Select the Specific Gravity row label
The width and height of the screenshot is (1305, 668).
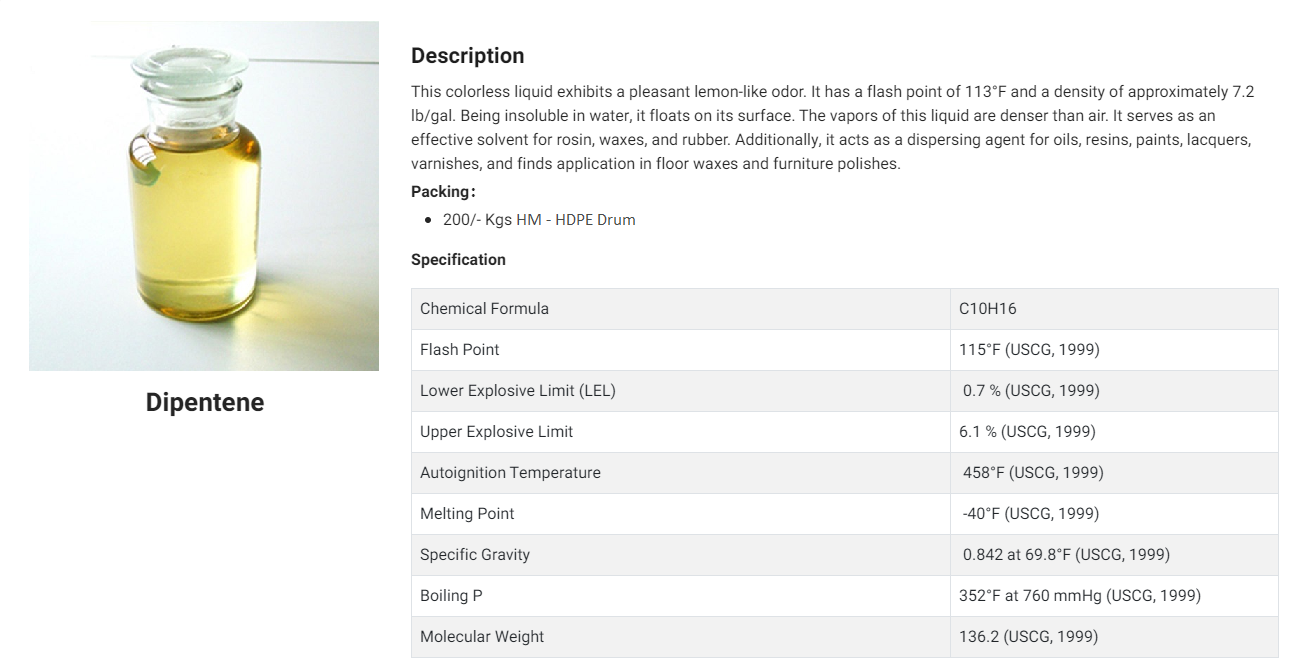(475, 555)
